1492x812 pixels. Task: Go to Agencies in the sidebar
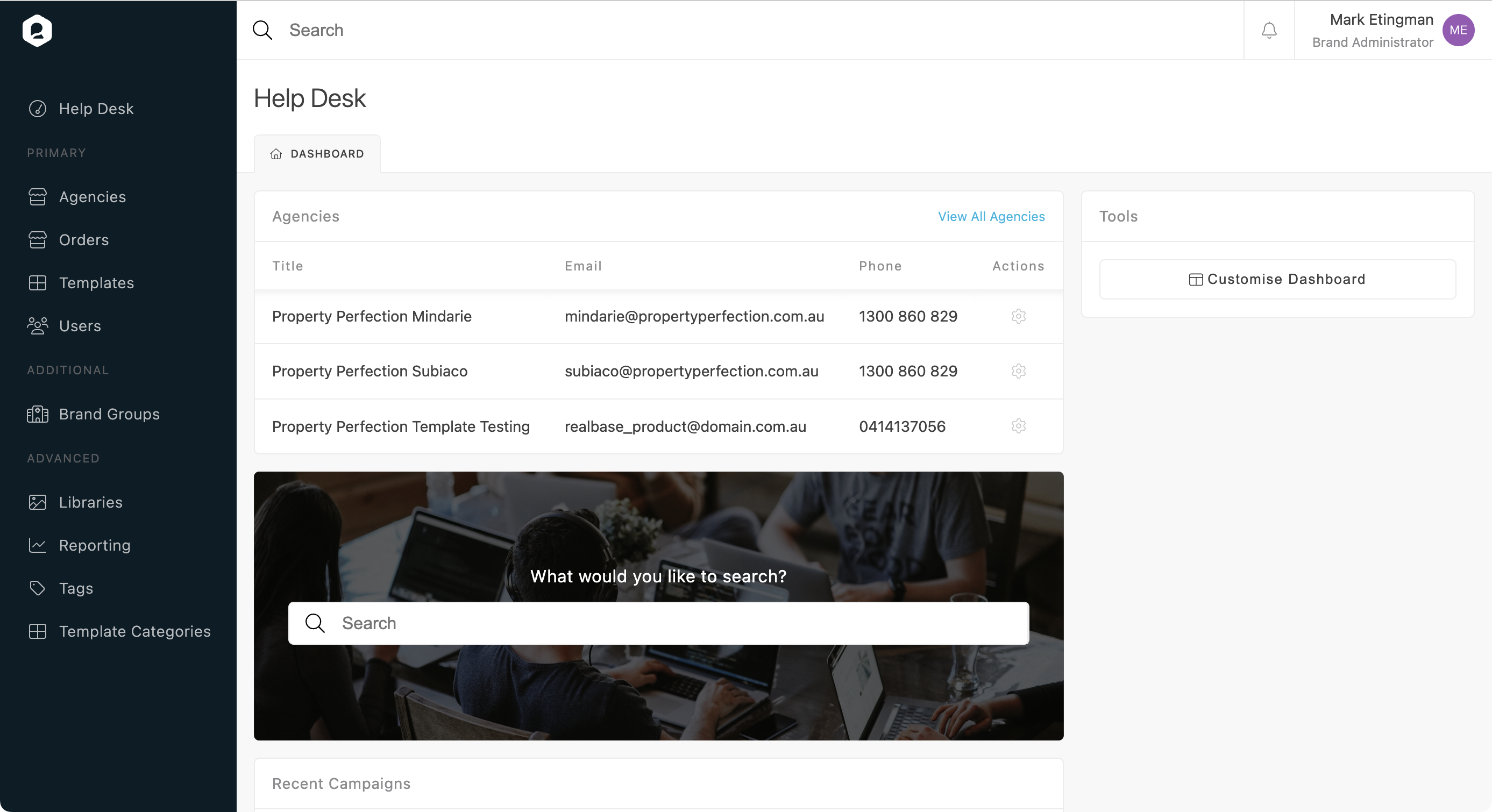coord(92,197)
